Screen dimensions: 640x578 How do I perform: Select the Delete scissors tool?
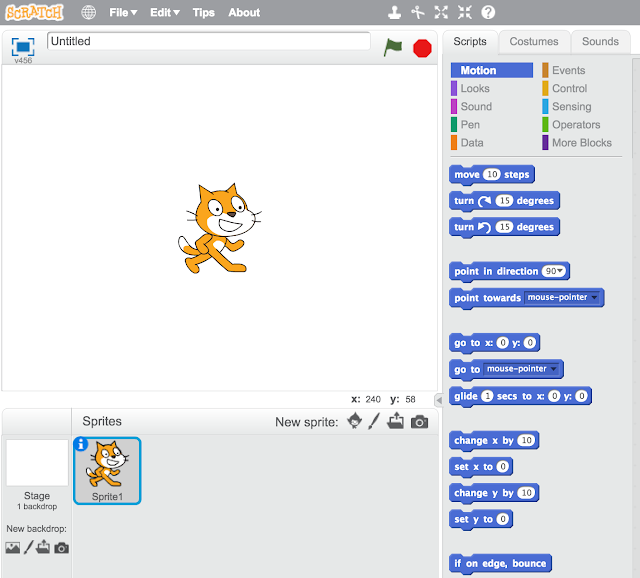click(x=418, y=12)
